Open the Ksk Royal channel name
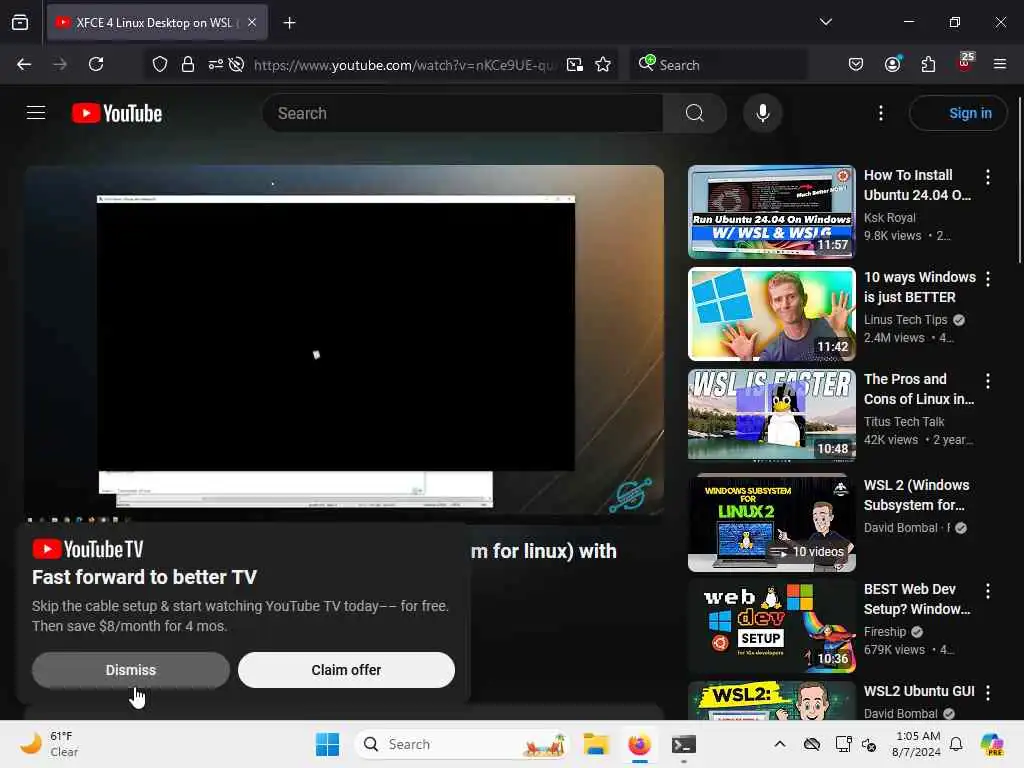The height and width of the screenshot is (768, 1024). (x=889, y=217)
